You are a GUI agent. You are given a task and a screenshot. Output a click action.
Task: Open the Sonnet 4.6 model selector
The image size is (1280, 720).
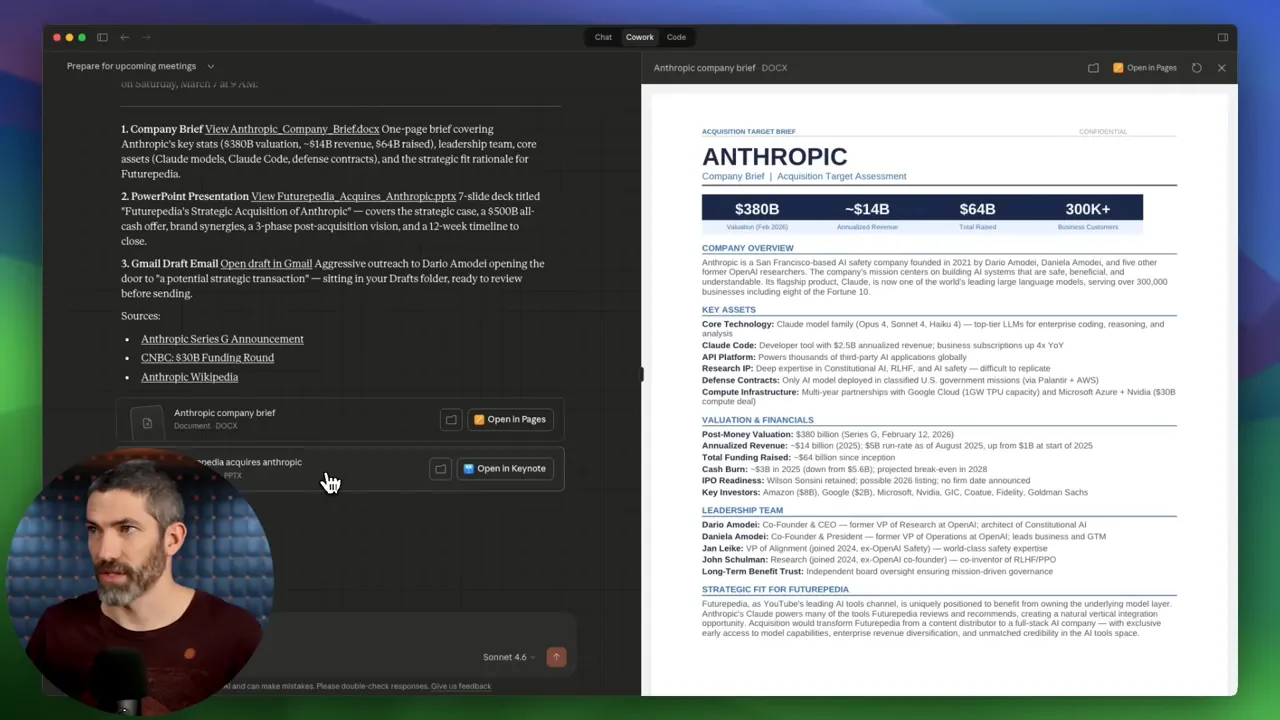point(509,657)
